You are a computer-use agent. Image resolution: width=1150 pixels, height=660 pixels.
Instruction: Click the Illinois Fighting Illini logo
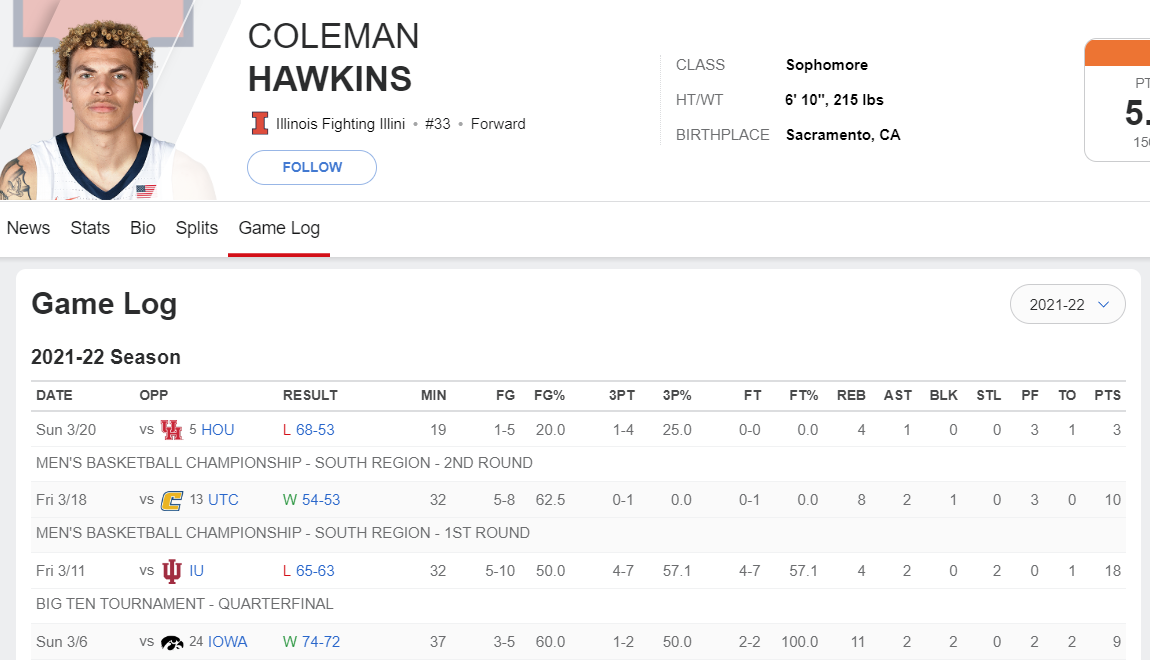click(x=260, y=124)
